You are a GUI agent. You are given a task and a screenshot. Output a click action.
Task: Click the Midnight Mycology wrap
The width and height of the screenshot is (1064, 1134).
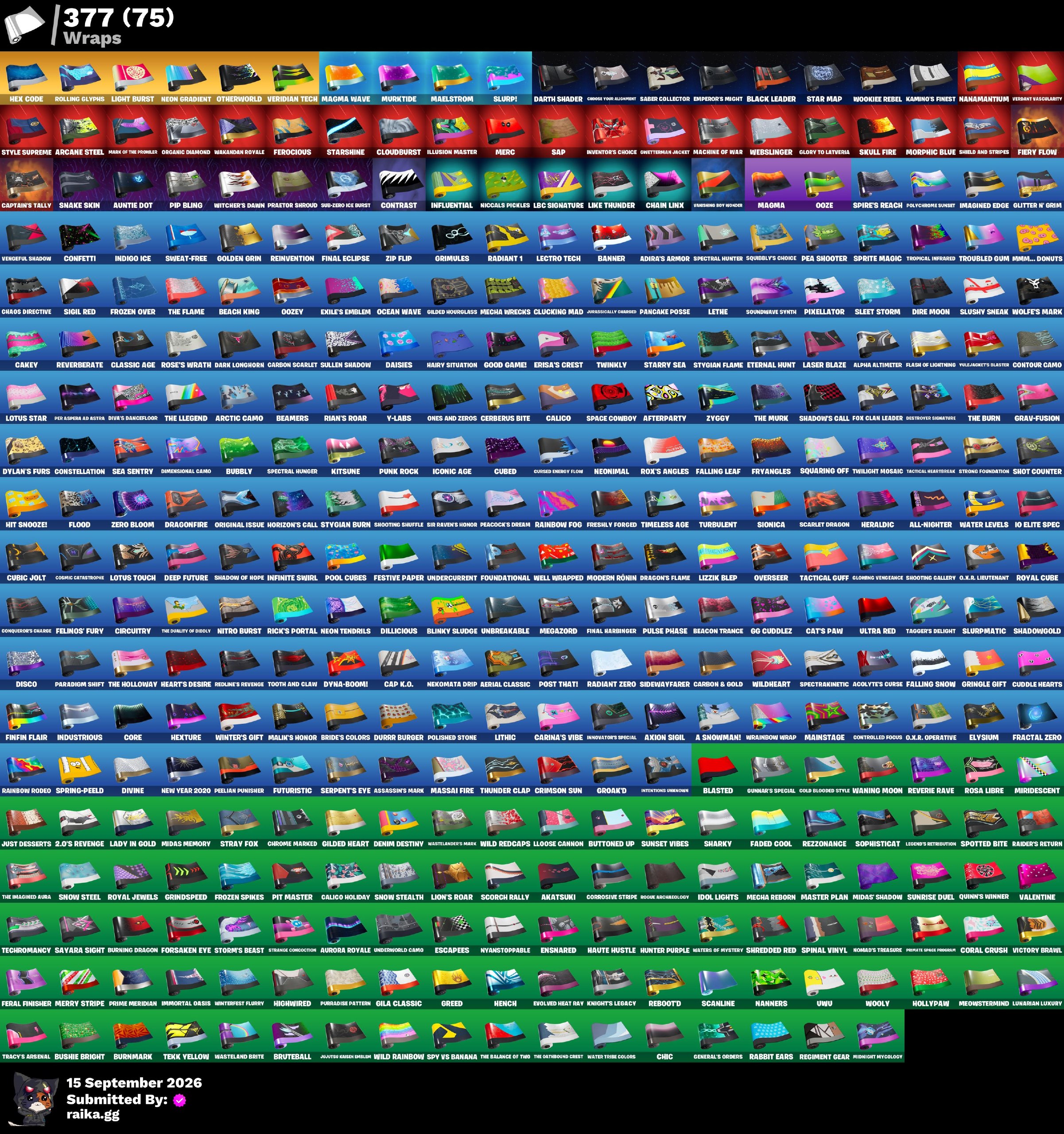click(878, 1035)
